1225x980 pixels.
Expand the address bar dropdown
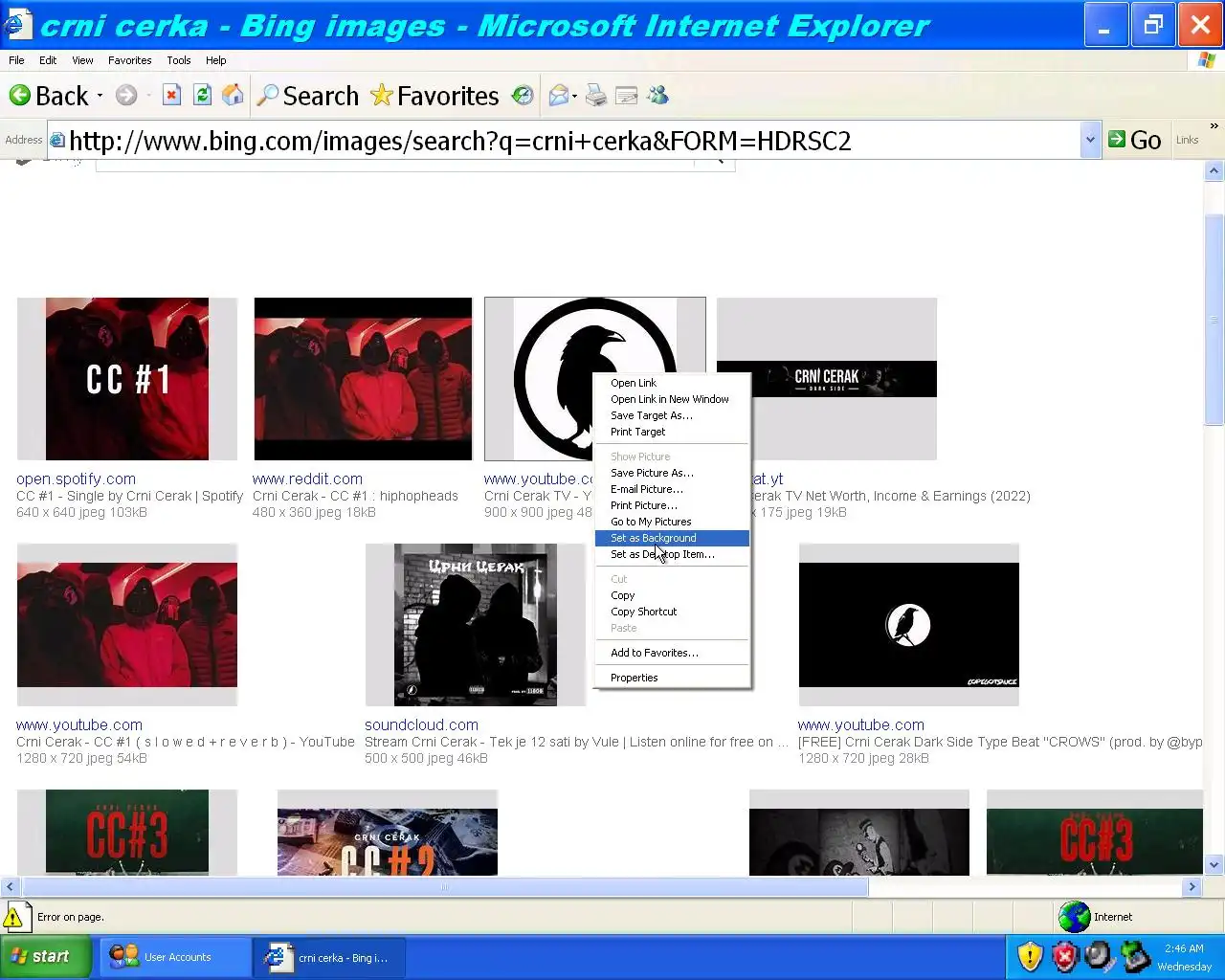(1090, 141)
